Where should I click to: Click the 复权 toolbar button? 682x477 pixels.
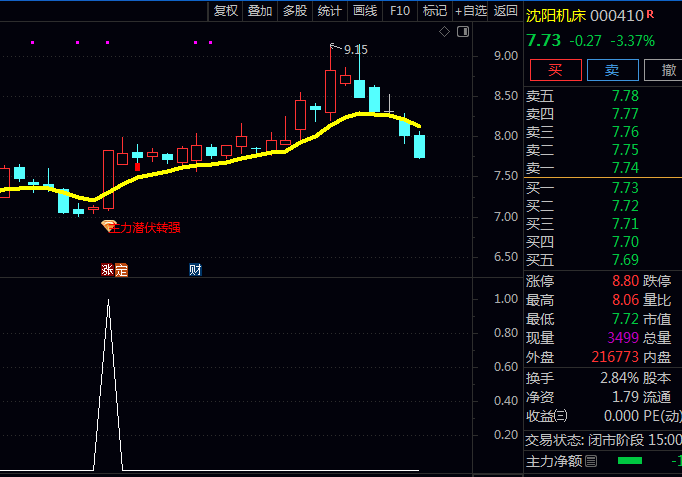coord(226,11)
